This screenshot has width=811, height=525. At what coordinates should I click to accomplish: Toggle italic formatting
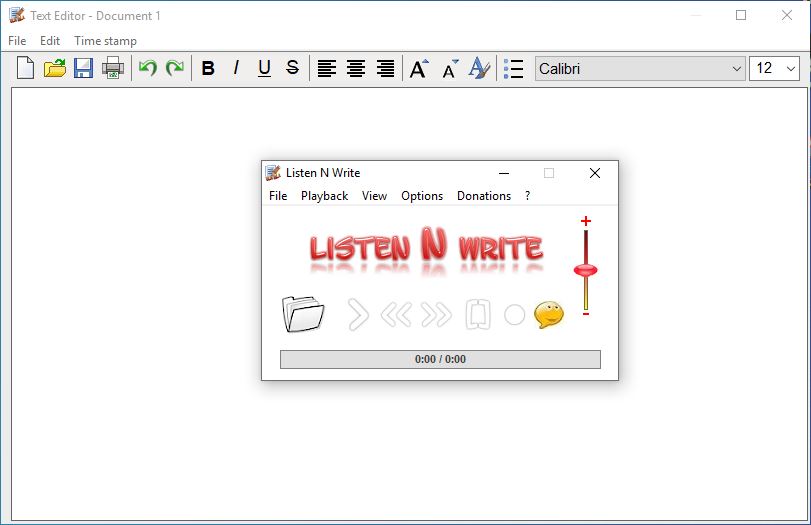pos(236,68)
